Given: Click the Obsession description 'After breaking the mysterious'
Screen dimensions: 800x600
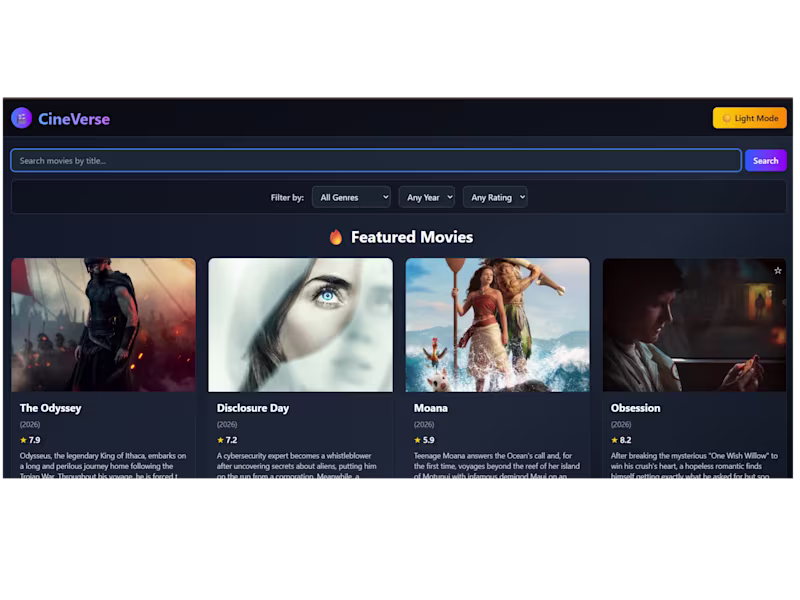Looking at the screenshot, I should [x=694, y=465].
